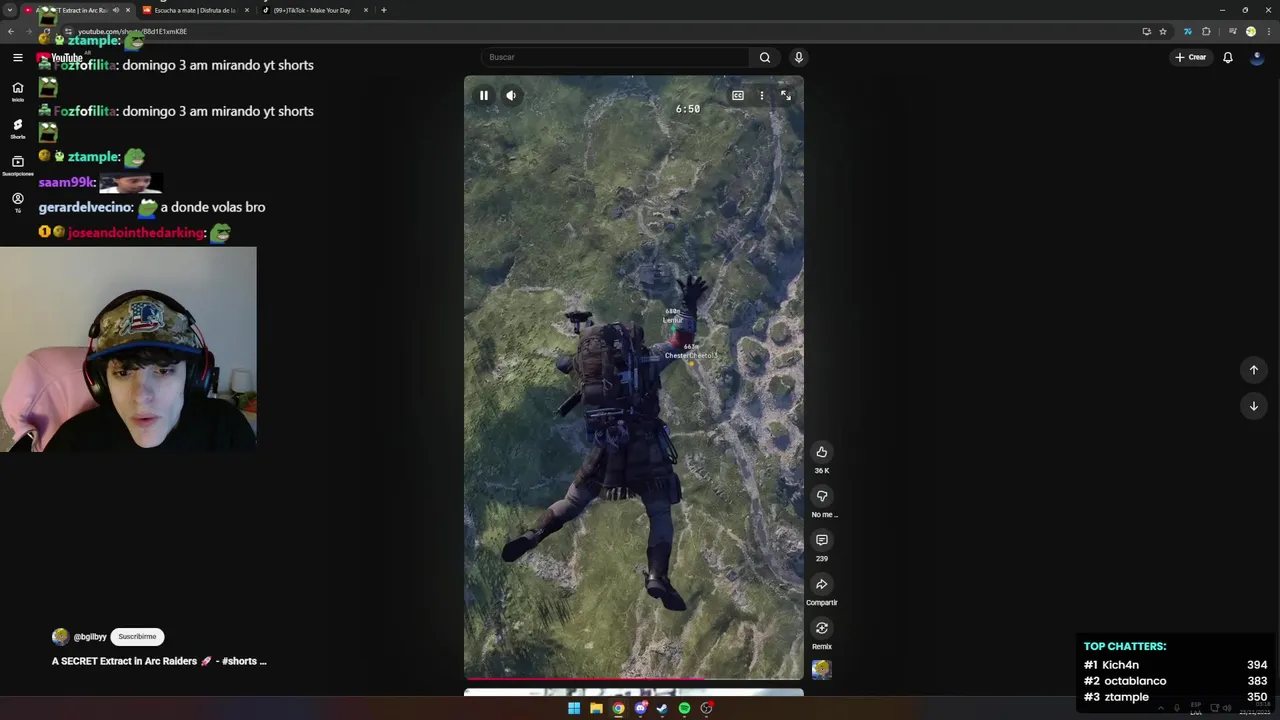1280x720 pixels.
Task: Click top chatter octablanco entry
Action: [1175, 681]
